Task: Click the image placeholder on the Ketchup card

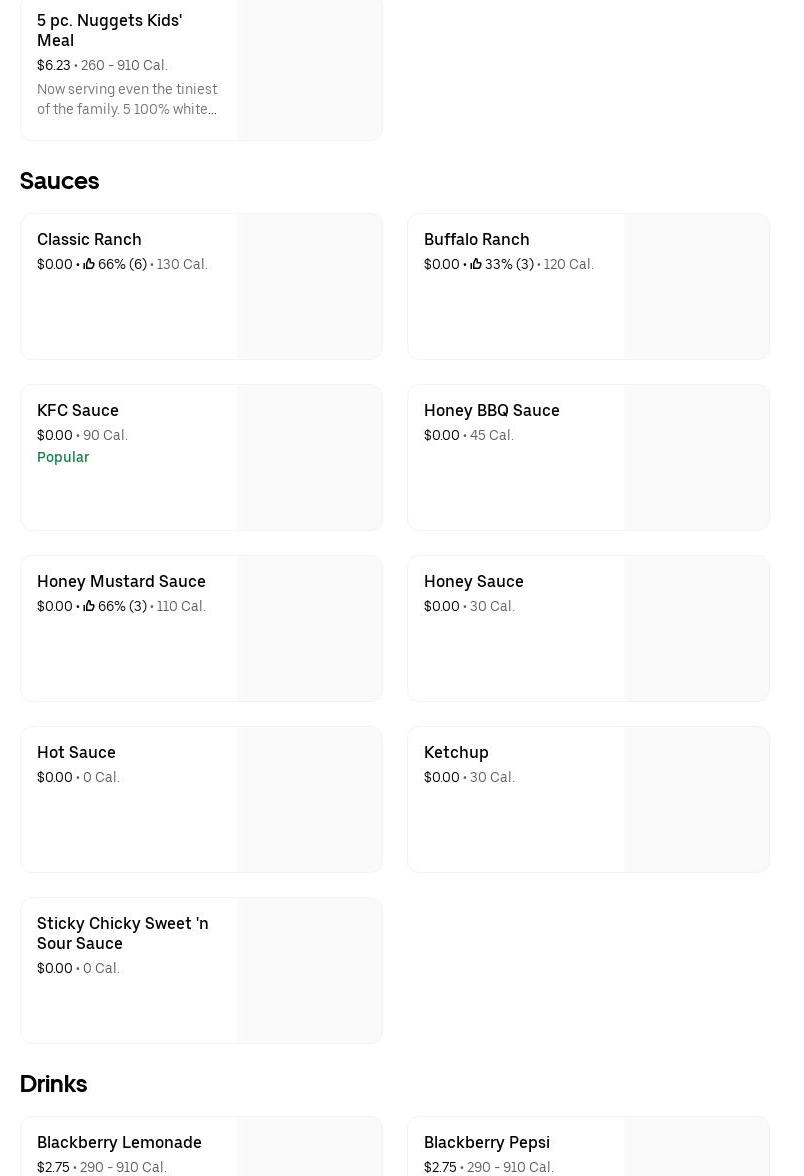Action: click(696, 800)
